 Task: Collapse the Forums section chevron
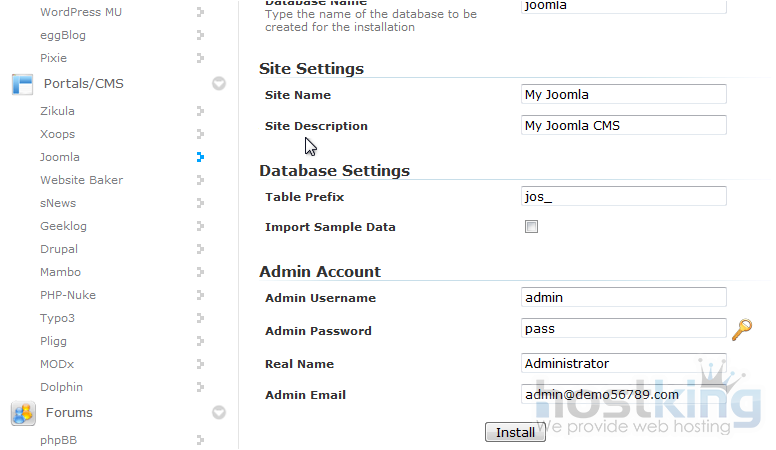[219, 412]
